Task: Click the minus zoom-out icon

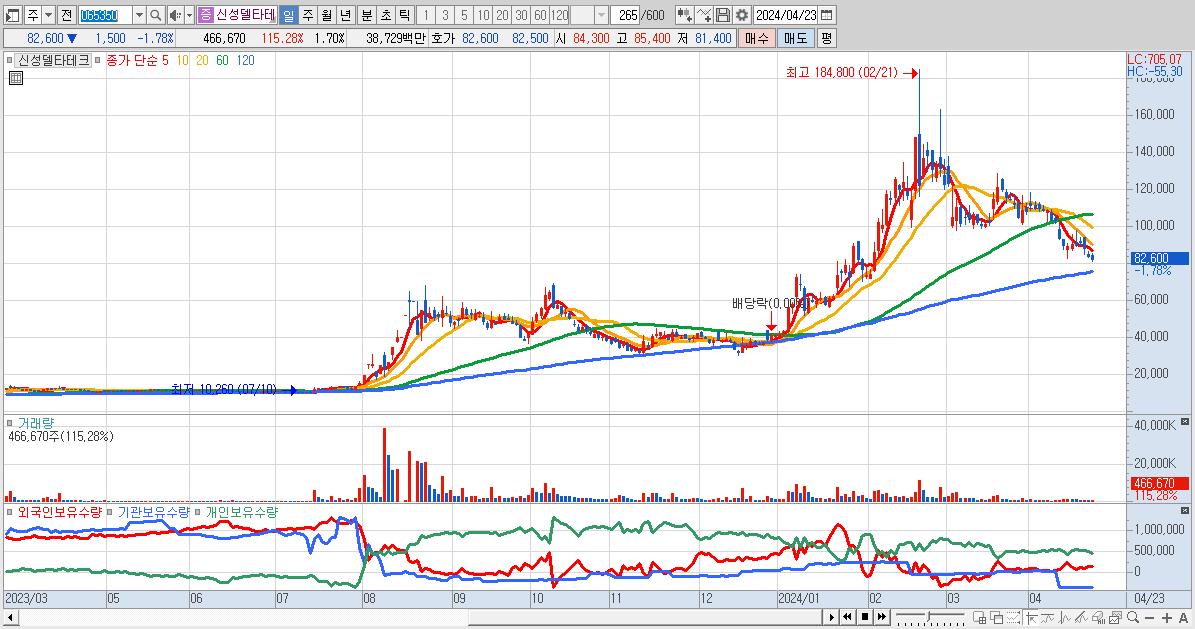Action: tap(1149, 618)
